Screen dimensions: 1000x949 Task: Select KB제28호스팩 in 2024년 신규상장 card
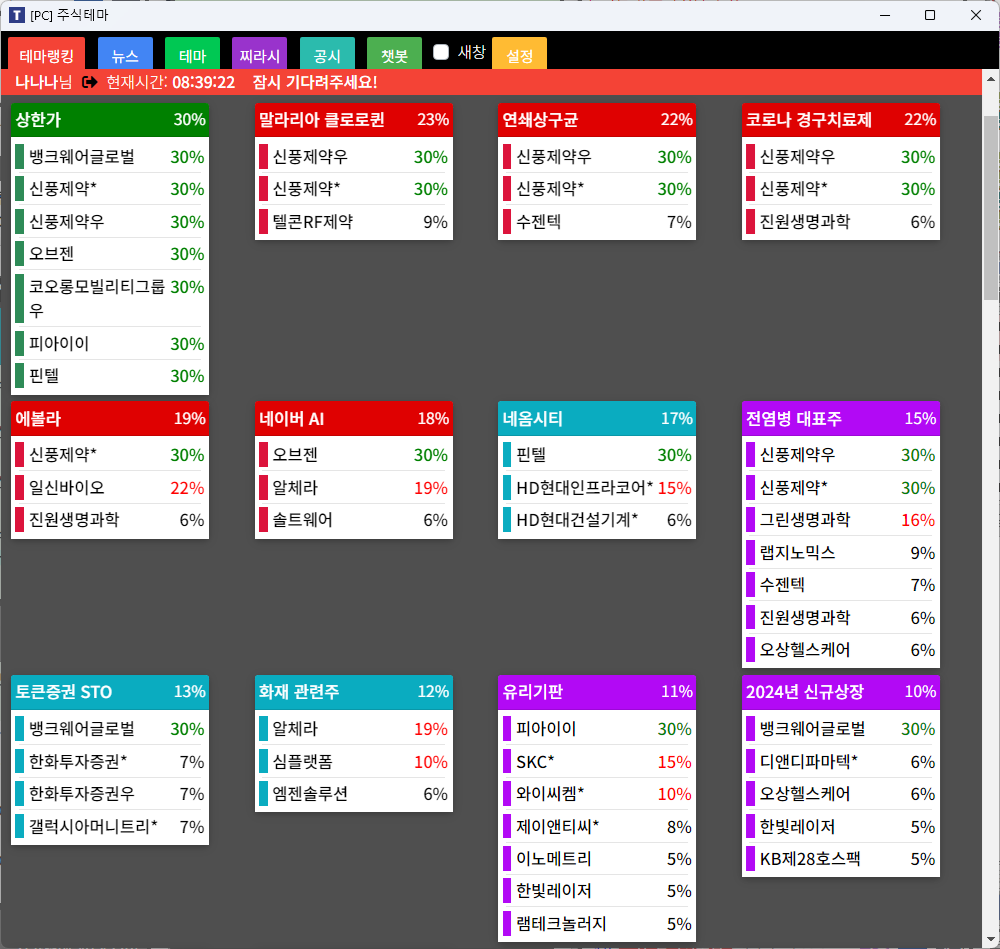(x=841, y=859)
